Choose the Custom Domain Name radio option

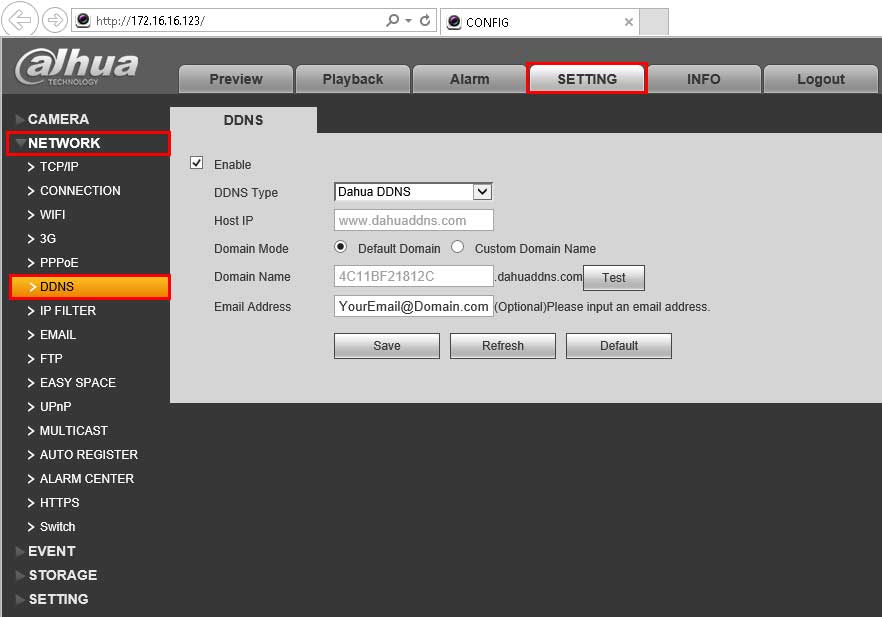pos(458,247)
